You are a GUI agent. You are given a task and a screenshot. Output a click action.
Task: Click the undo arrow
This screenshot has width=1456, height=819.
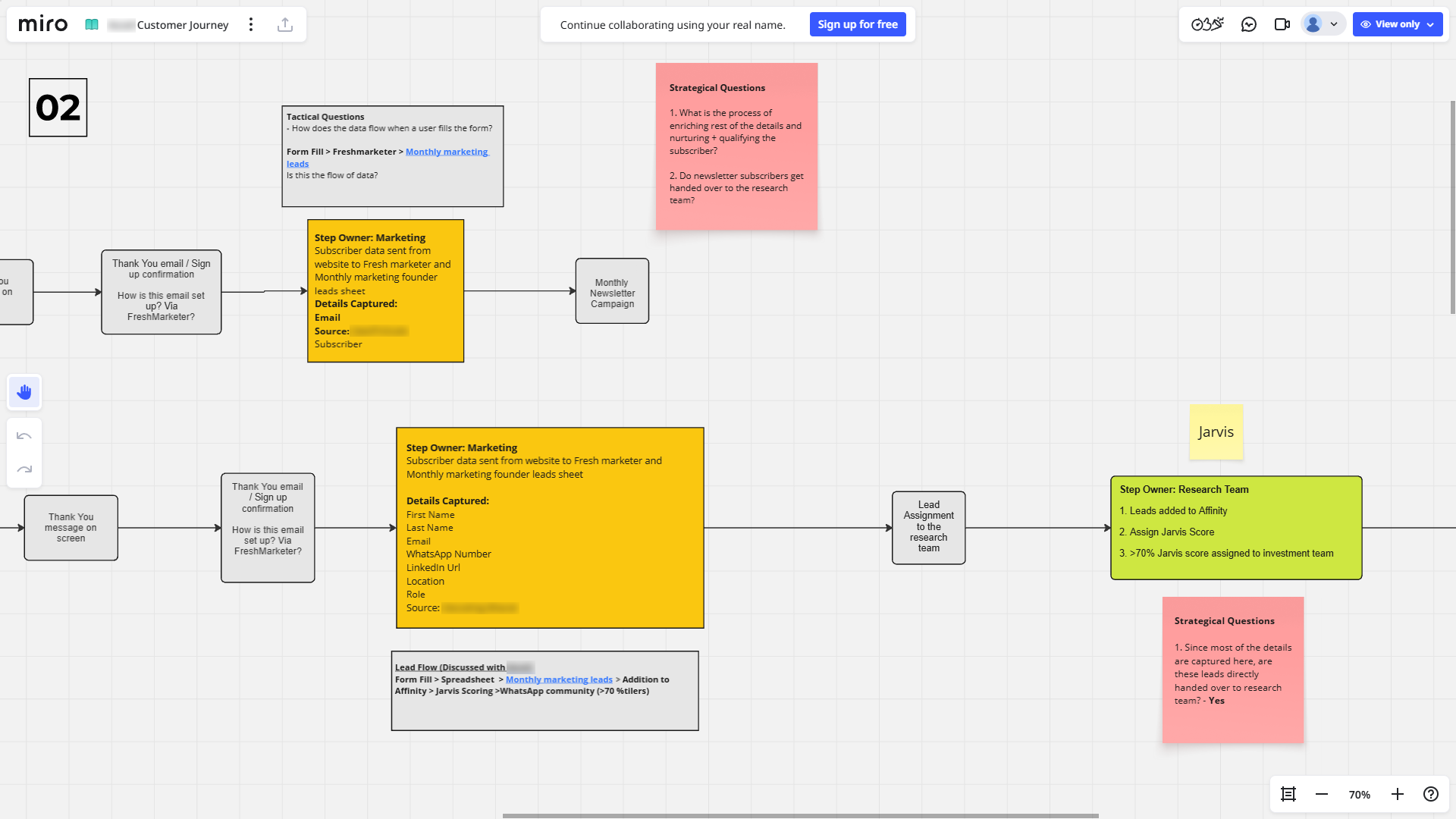click(x=24, y=436)
